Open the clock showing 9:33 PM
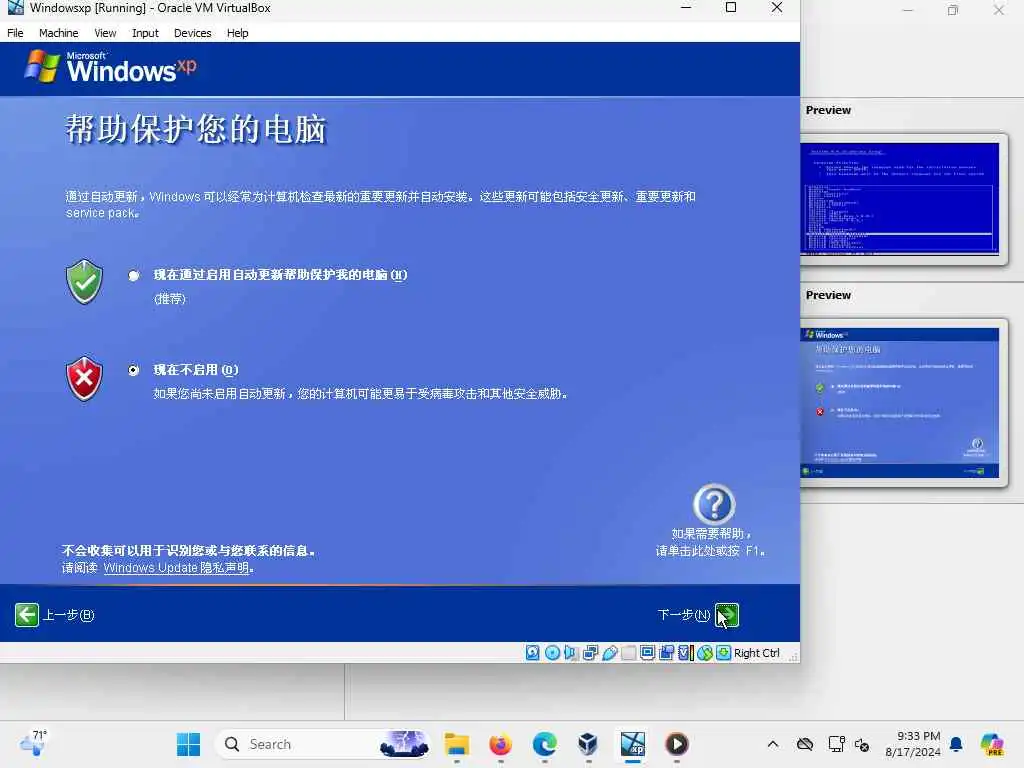This screenshot has width=1024, height=768. [912, 744]
